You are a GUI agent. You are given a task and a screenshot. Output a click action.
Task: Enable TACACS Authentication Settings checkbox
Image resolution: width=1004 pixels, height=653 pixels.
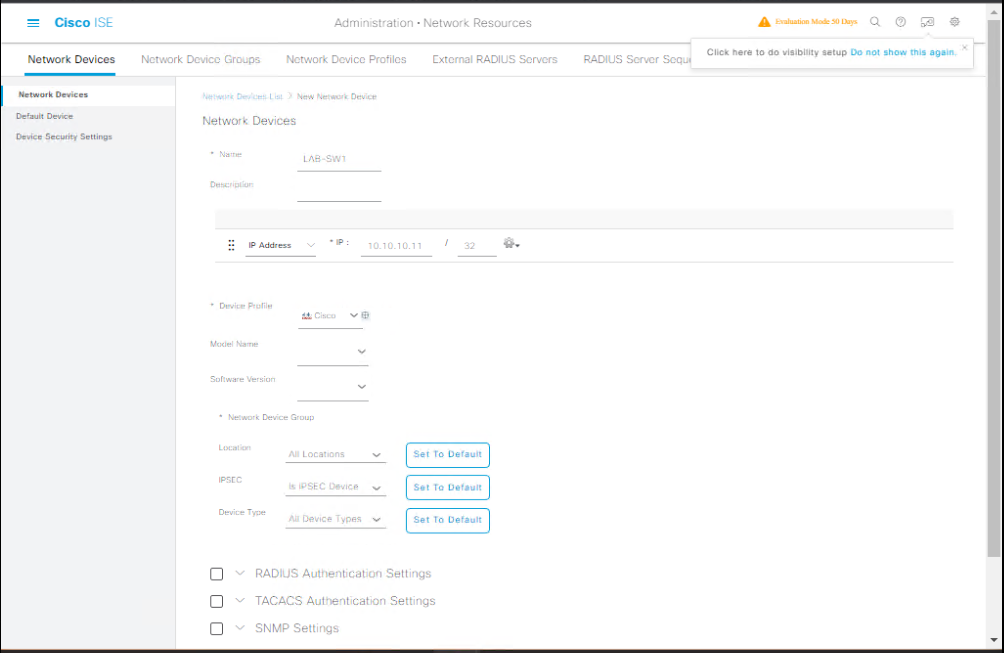tap(216, 601)
